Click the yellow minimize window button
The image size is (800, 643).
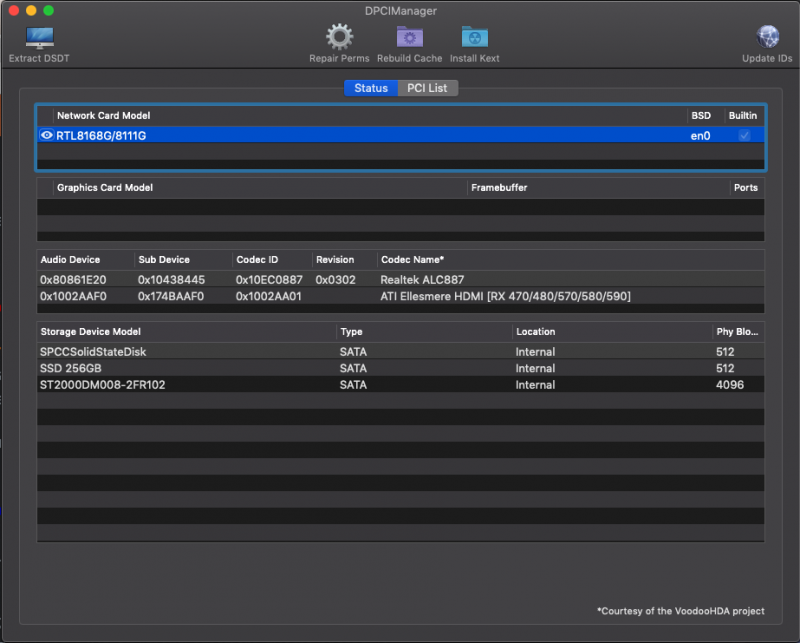pyautogui.click(x=31, y=10)
